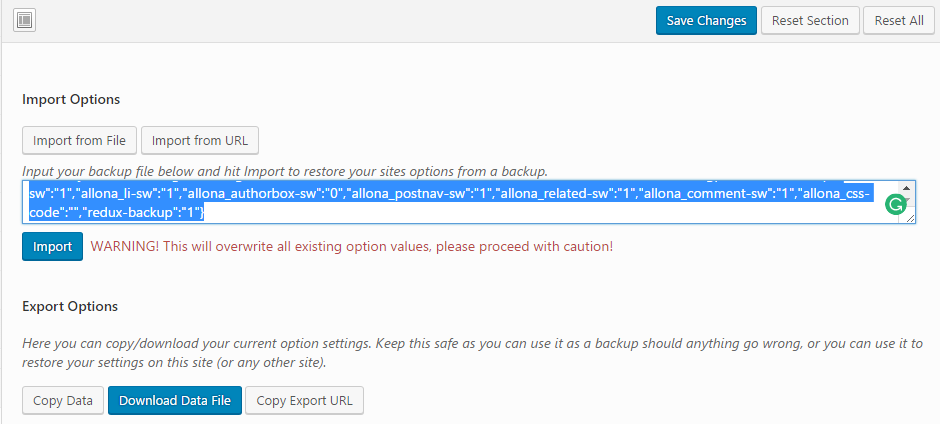Click the Import Options heading
Image resolution: width=940 pixels, height=424 pixels.
pyautogui.click(x=71, y=100)
